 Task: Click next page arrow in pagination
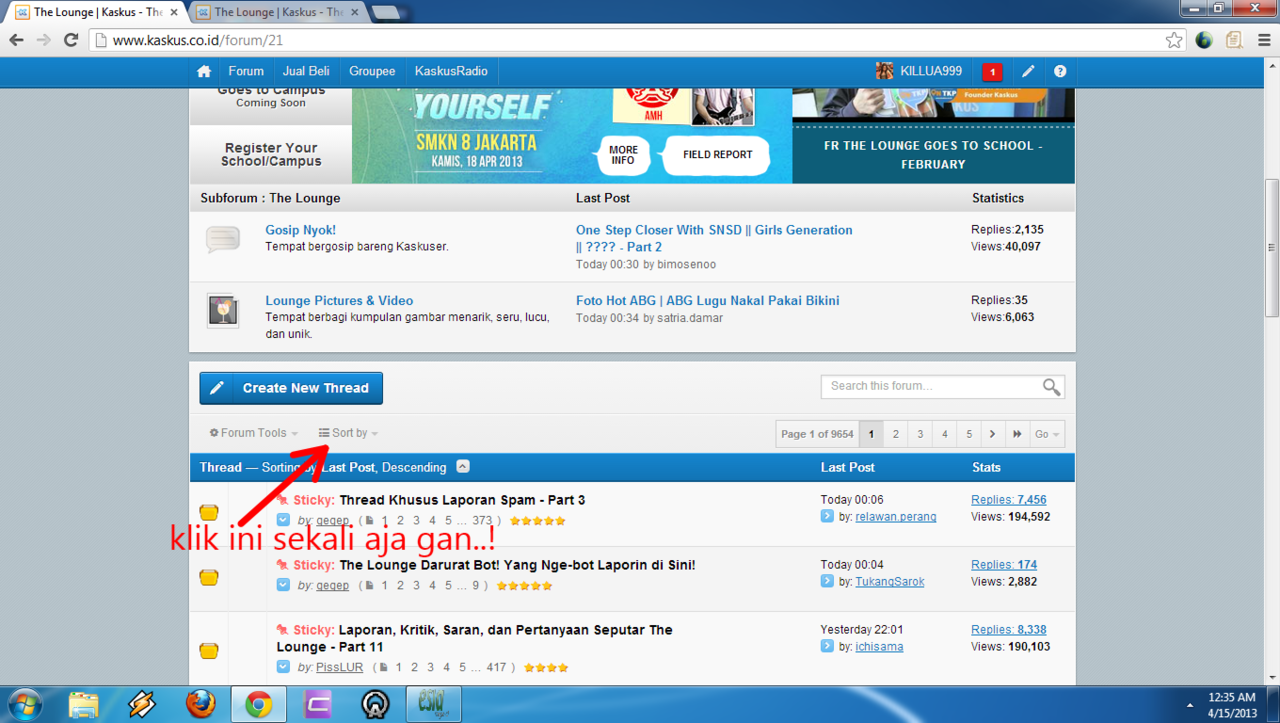[x=992, y=434]
